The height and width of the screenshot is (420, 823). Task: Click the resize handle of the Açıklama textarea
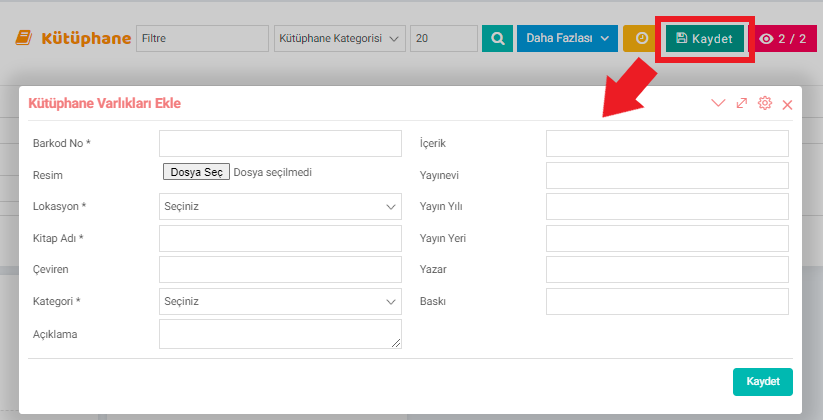click(396, 343)
